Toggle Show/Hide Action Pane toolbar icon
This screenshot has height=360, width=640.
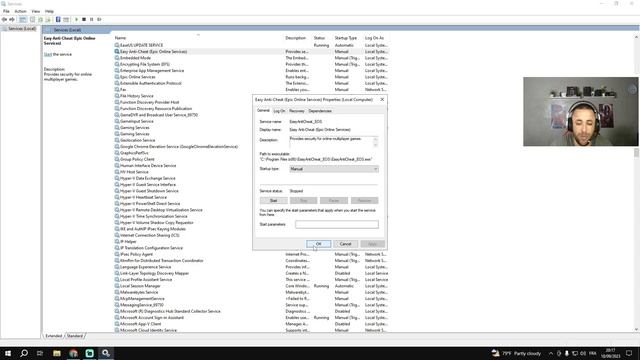66,19
